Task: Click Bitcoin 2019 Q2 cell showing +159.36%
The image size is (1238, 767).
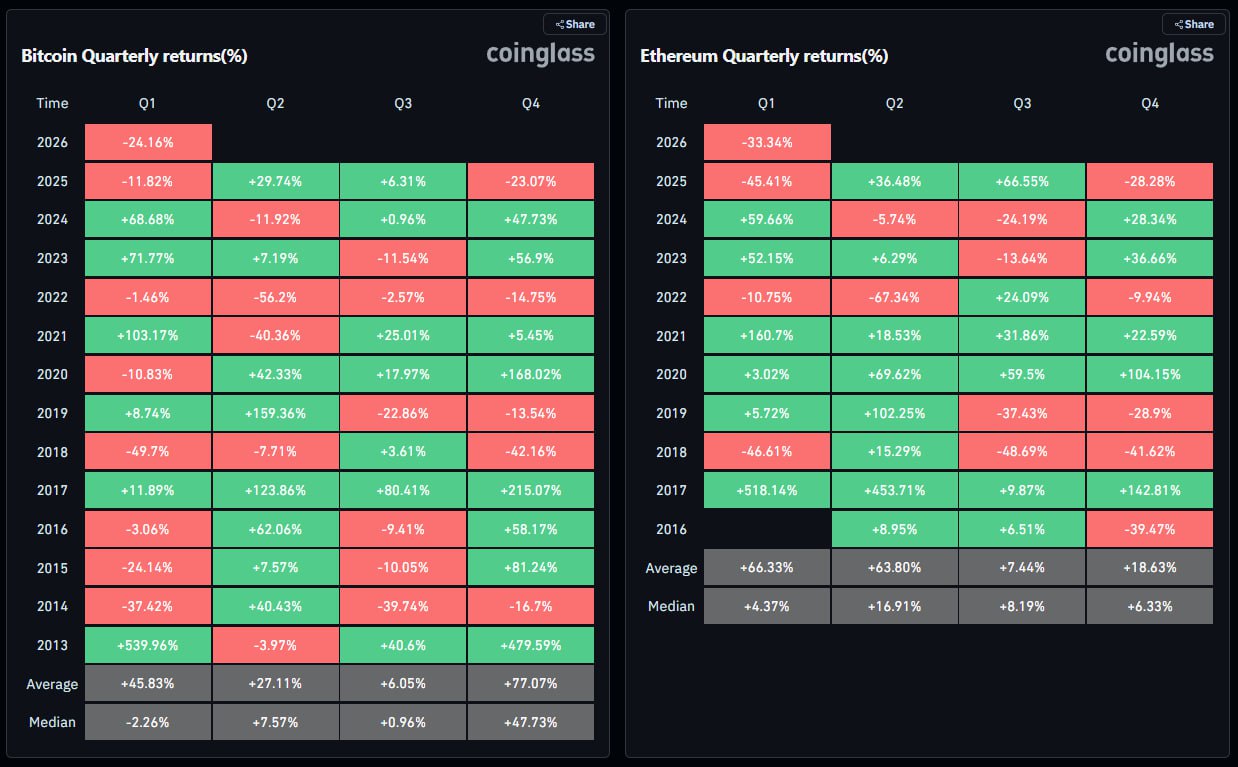Action: click(275, 413)
